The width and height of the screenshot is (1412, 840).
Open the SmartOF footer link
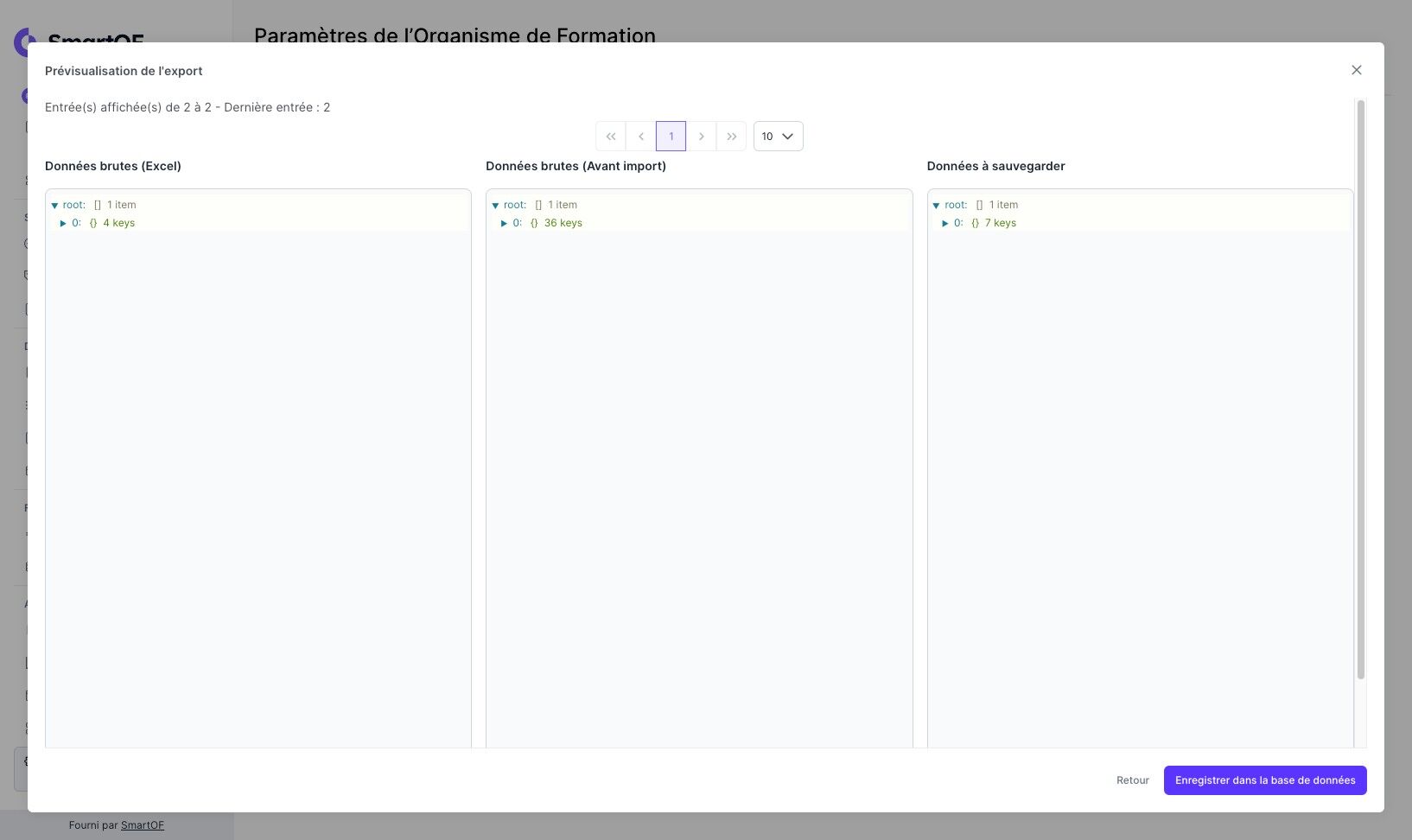coord(143,825)
